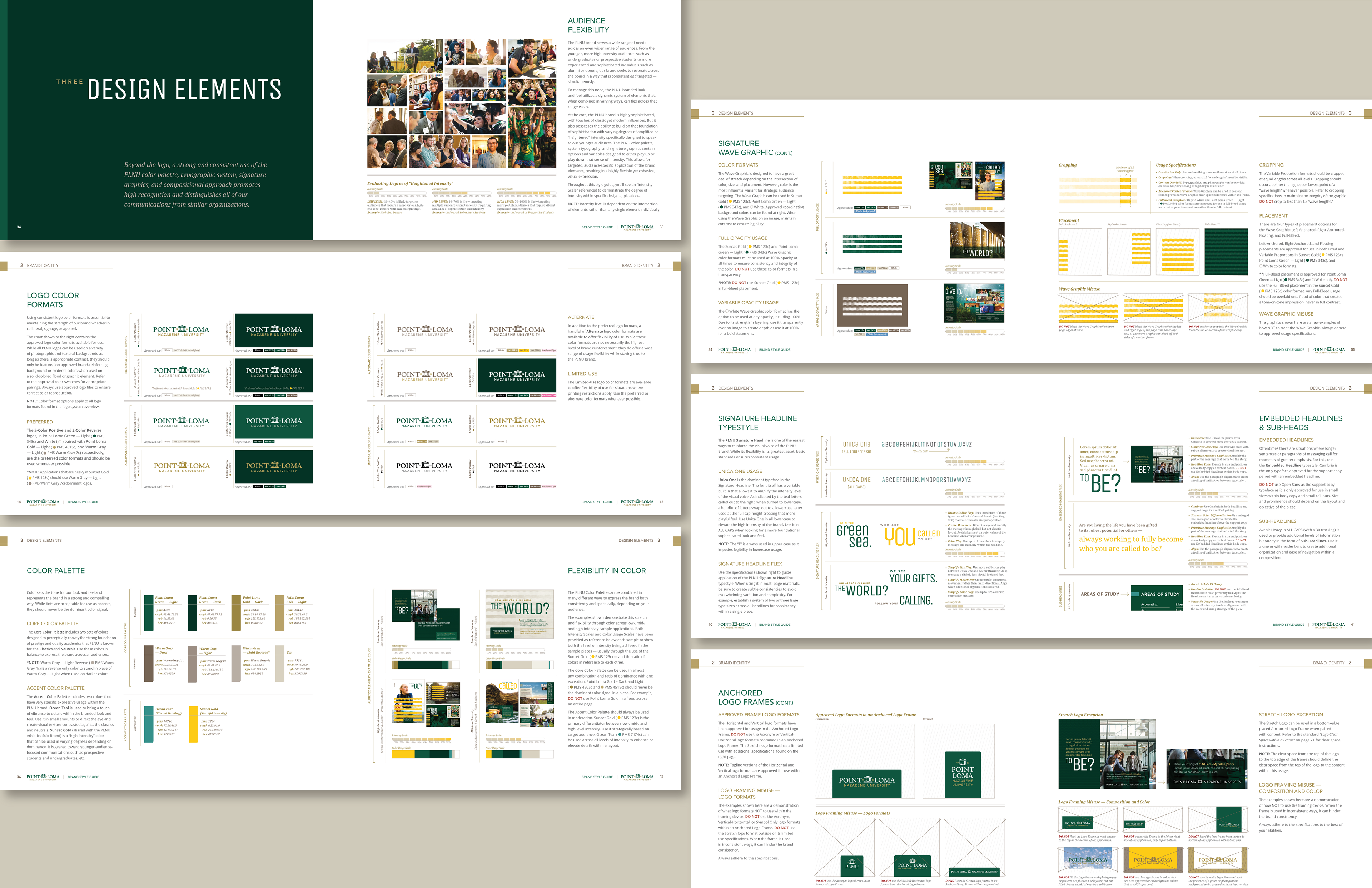Select the COLOR PALETTE page heading
1372x888 pixels.
click(x=55, y=570)
